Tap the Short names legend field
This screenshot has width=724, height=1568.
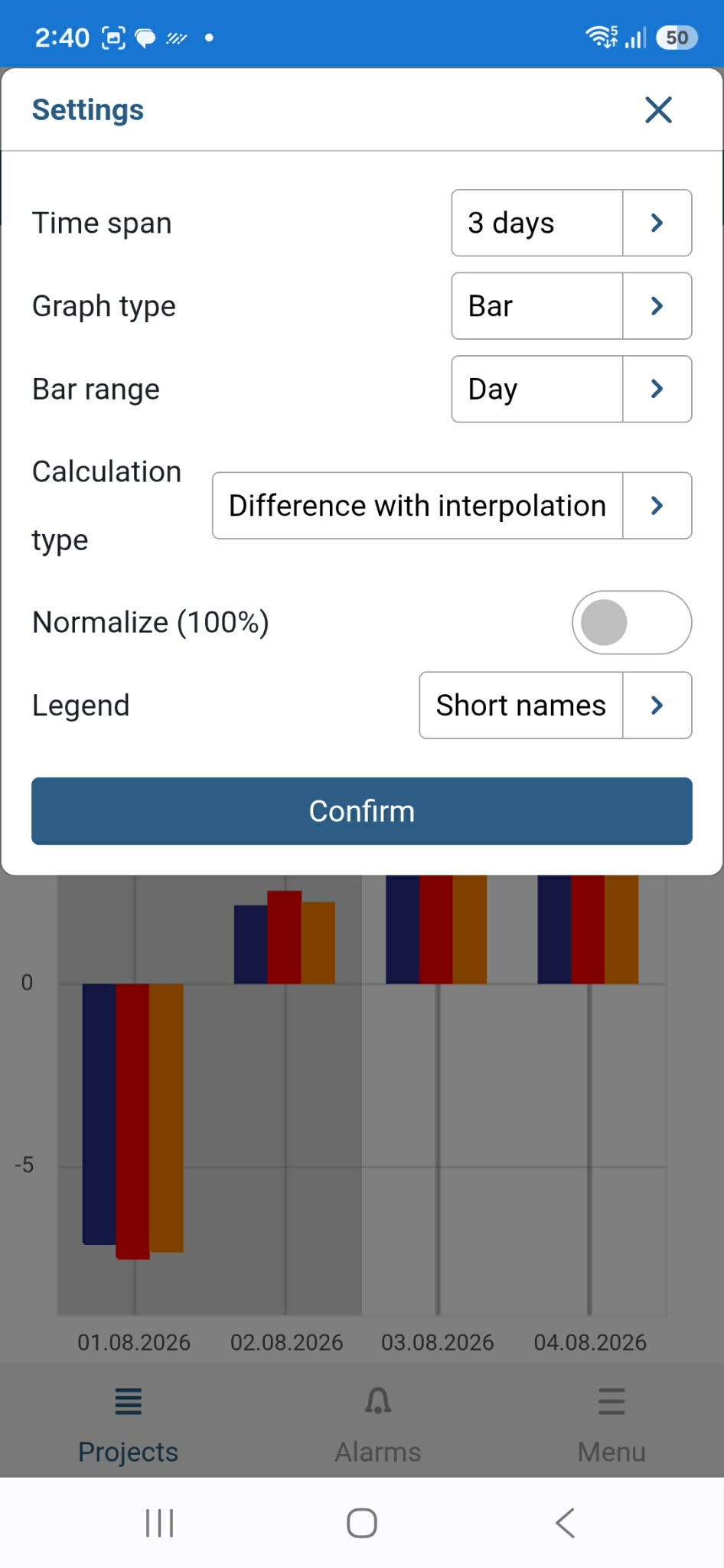pos(521,706)
